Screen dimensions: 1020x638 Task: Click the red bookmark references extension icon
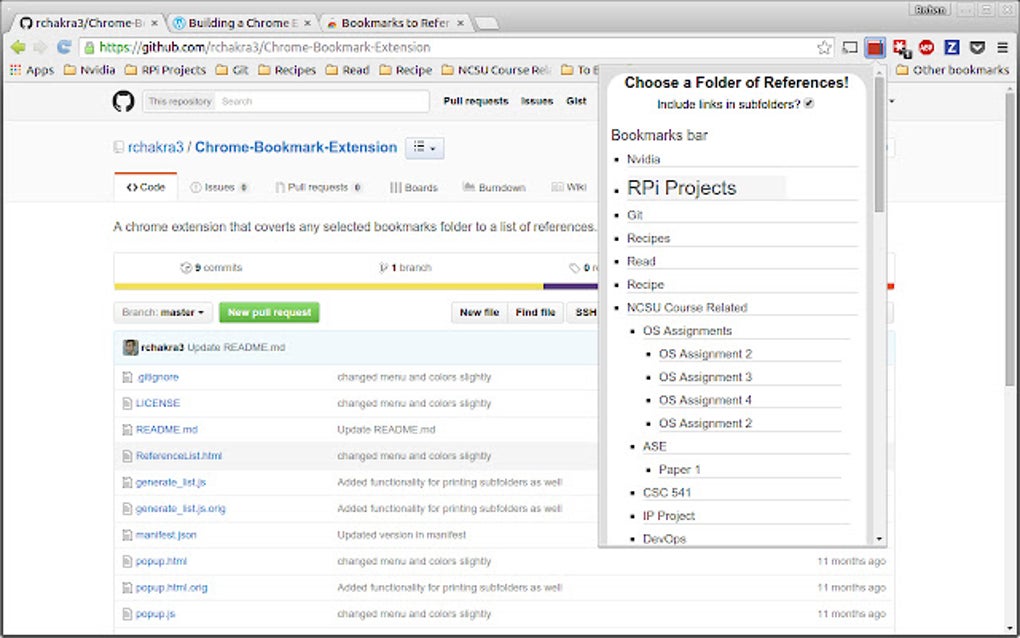(875, 47)
